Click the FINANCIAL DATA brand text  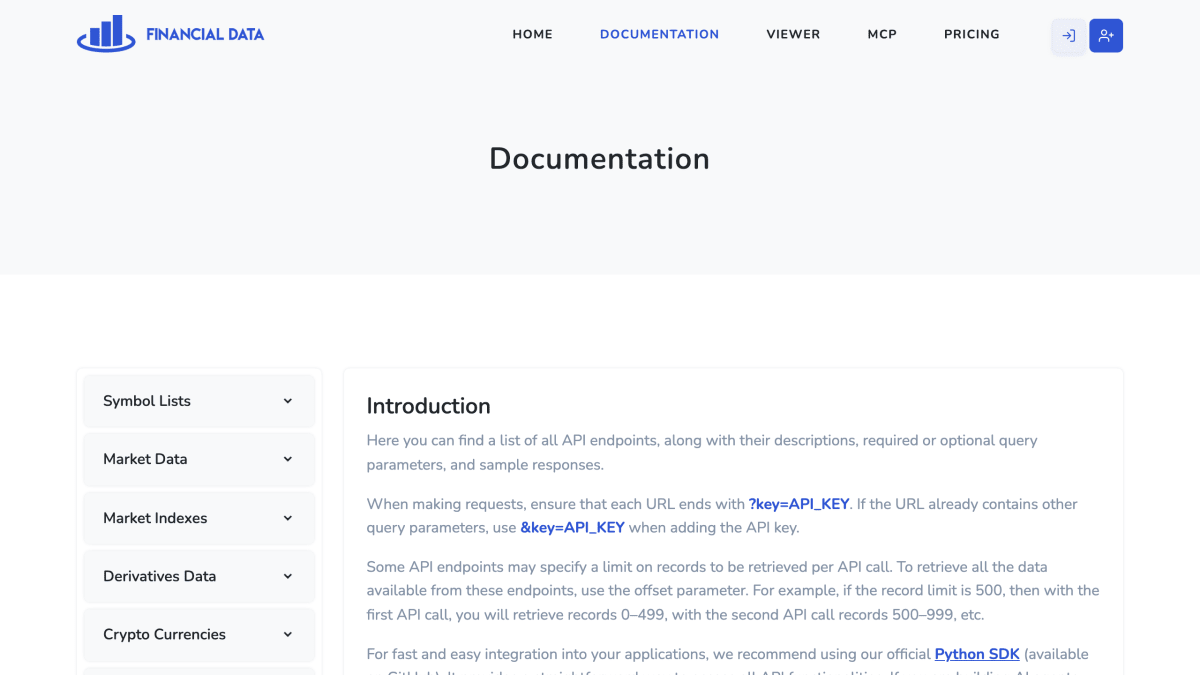click(205, 34)
